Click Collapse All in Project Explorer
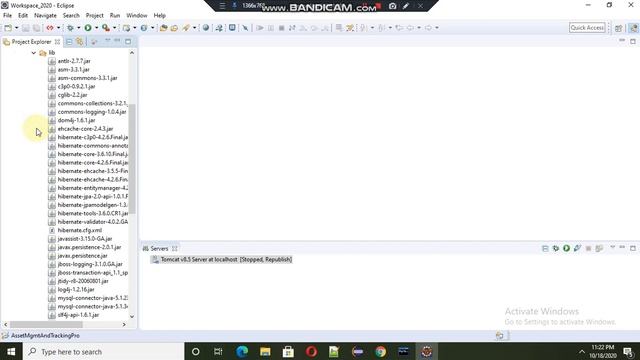640x360 pixels. 69,42
